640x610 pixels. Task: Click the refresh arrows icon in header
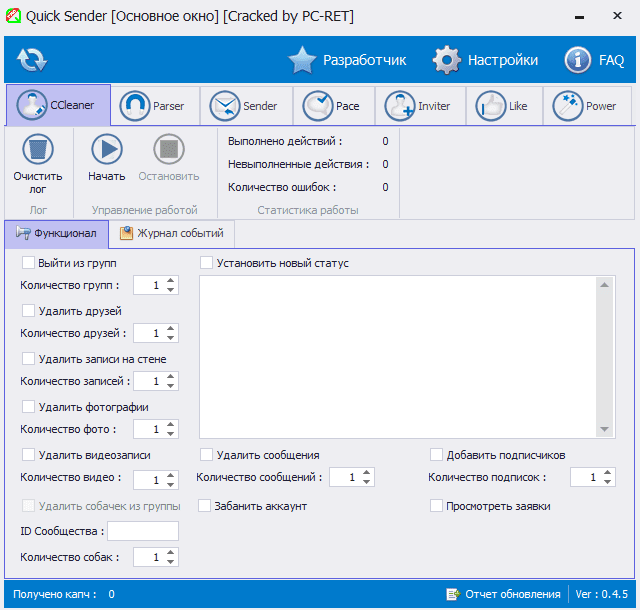[x=32, y=60]
